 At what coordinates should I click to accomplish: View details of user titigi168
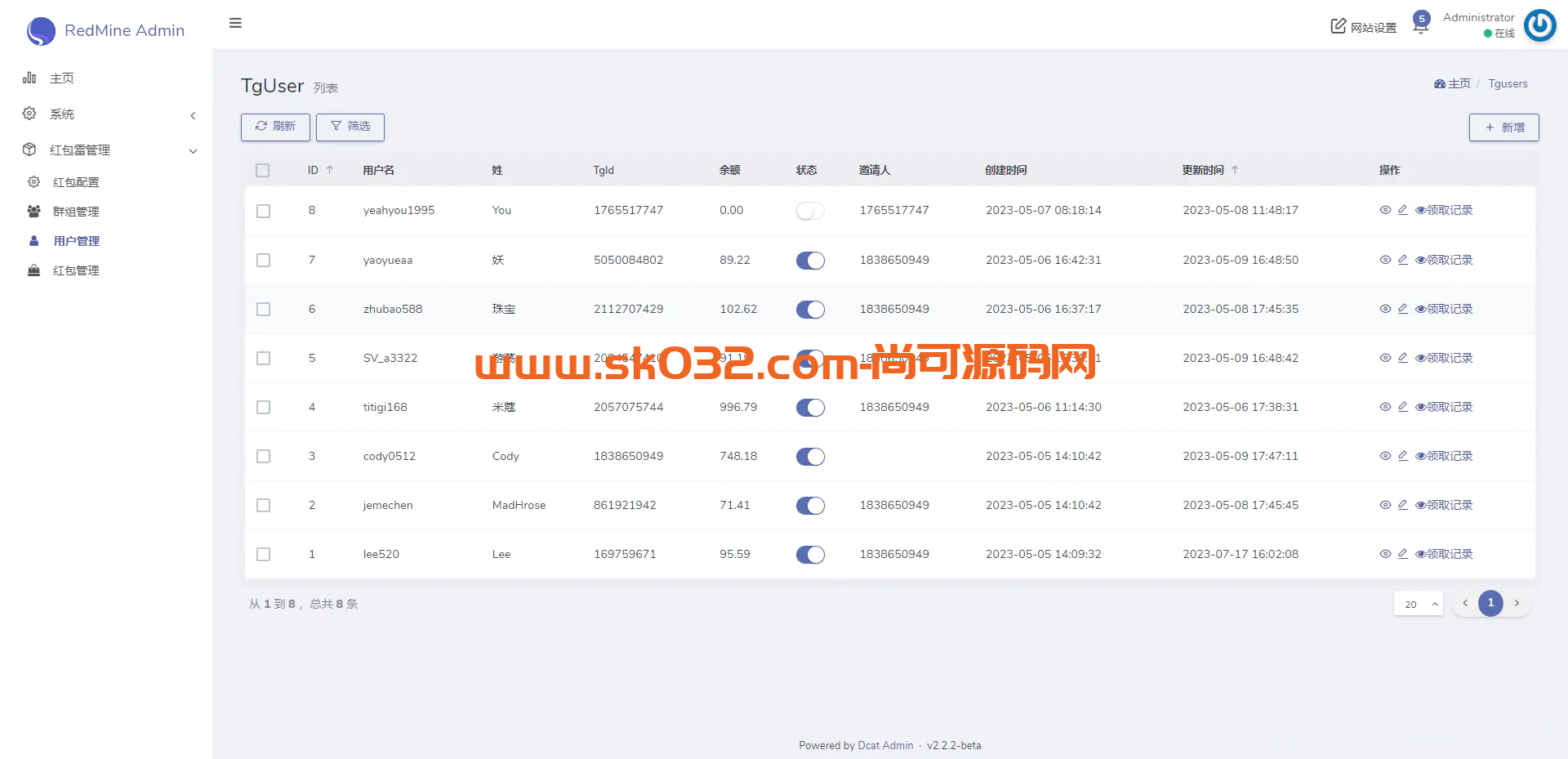tap(1385, 407)
